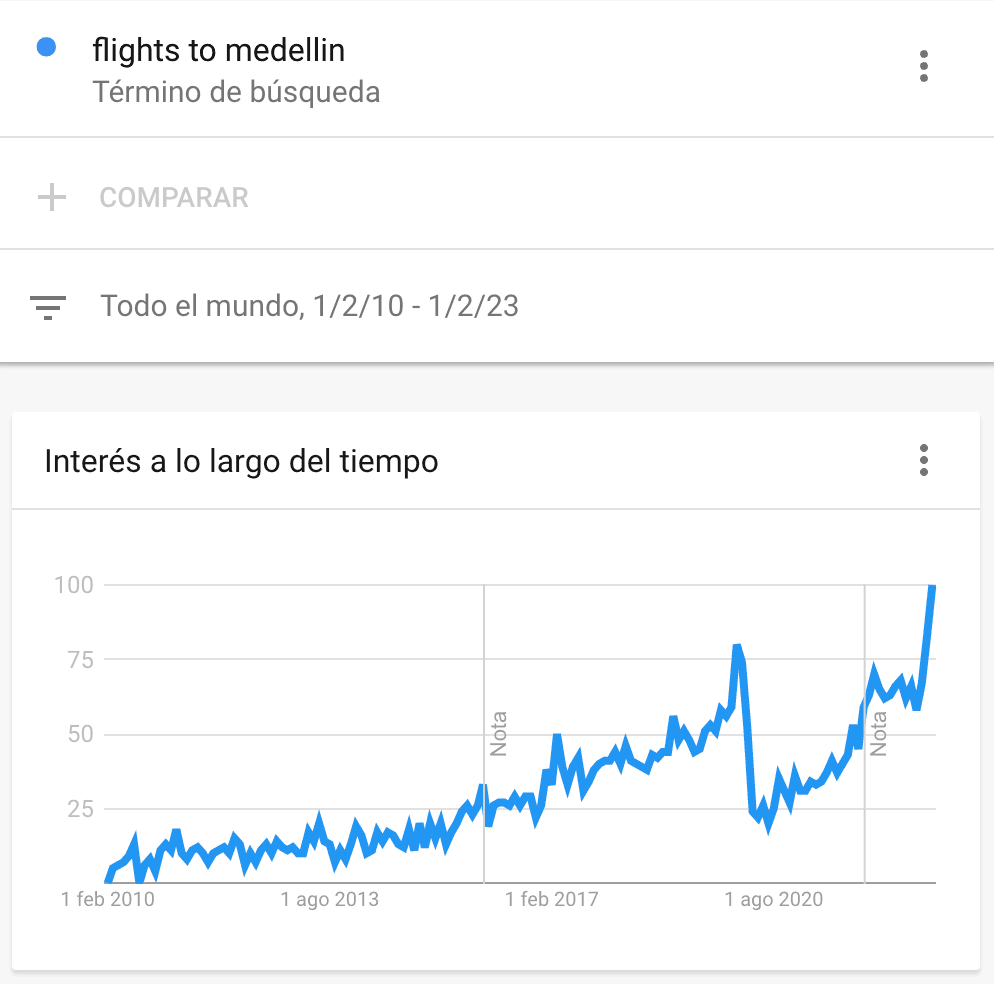The height and width of the screenshot is (984, 994).
Task: Click the 1 ago 2020 axis label
Action: pyautogui.click(x=773, y=899)
